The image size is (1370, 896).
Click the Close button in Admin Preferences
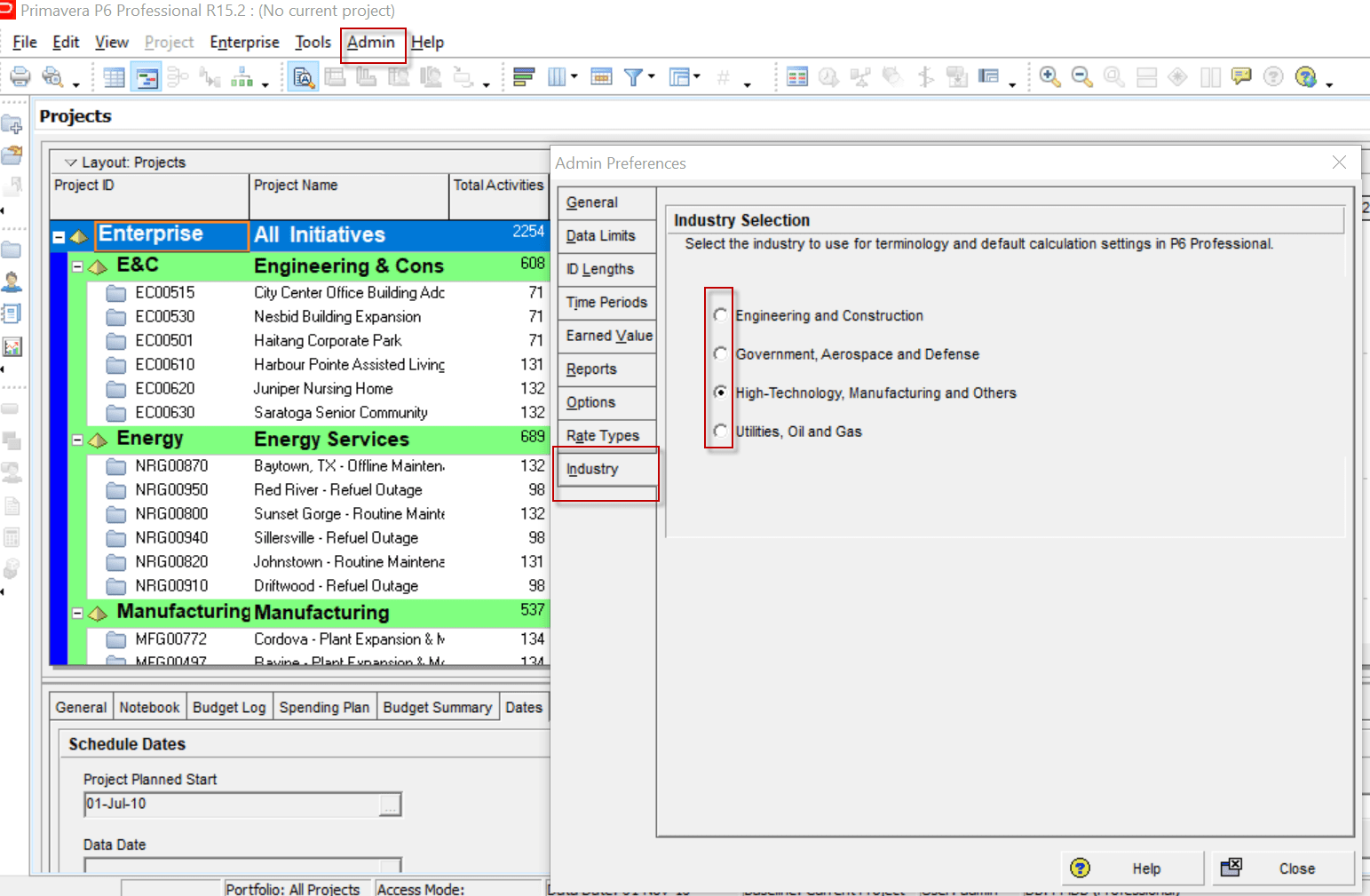[1284, 868]
